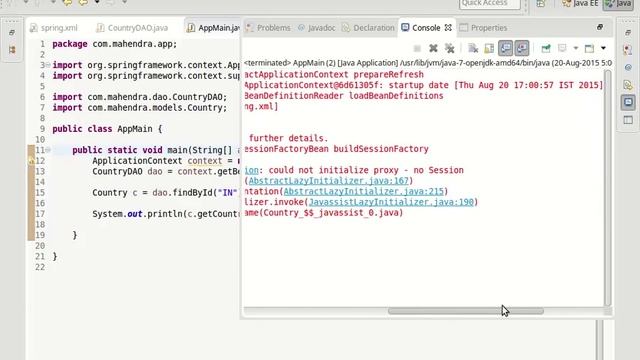Click 'CountryDAO dao = context.getBe' on line 13

tap(166, 171)
